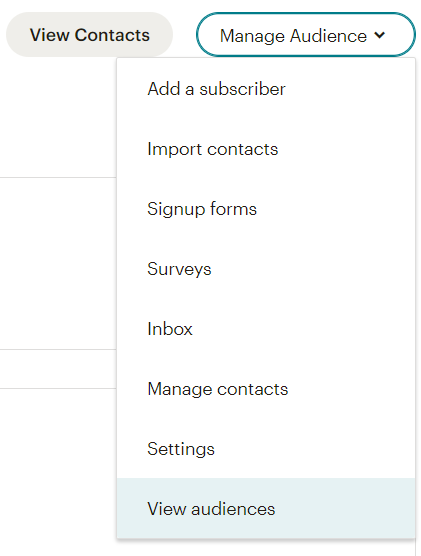Viewport: 421px width, 556px height.
Task: Click the chevron arrow beside Manage Audience
Action: (379, 35)
